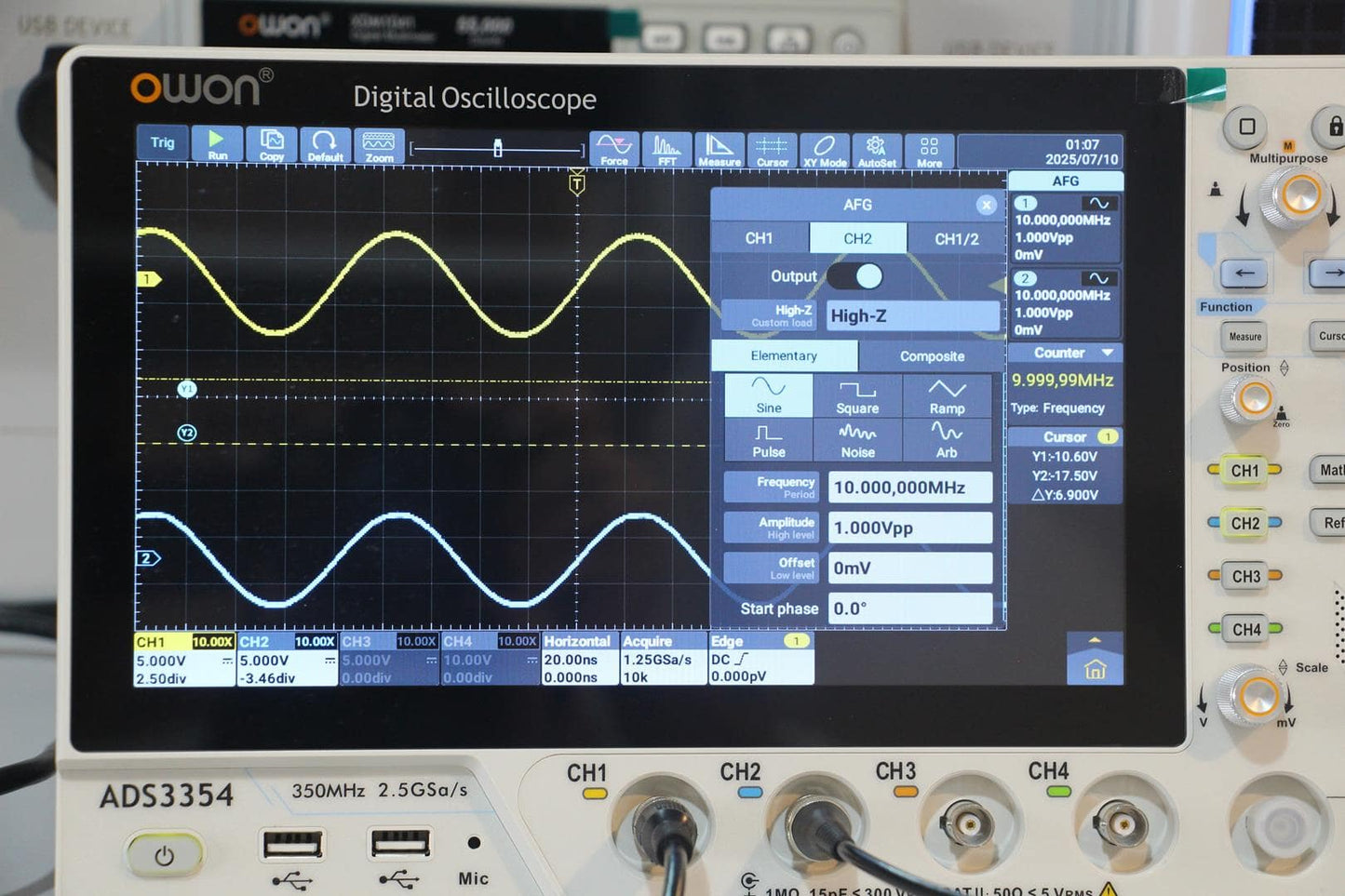Edit the Frequency value field
1345x896 pixels.
(x=910, y=486)
